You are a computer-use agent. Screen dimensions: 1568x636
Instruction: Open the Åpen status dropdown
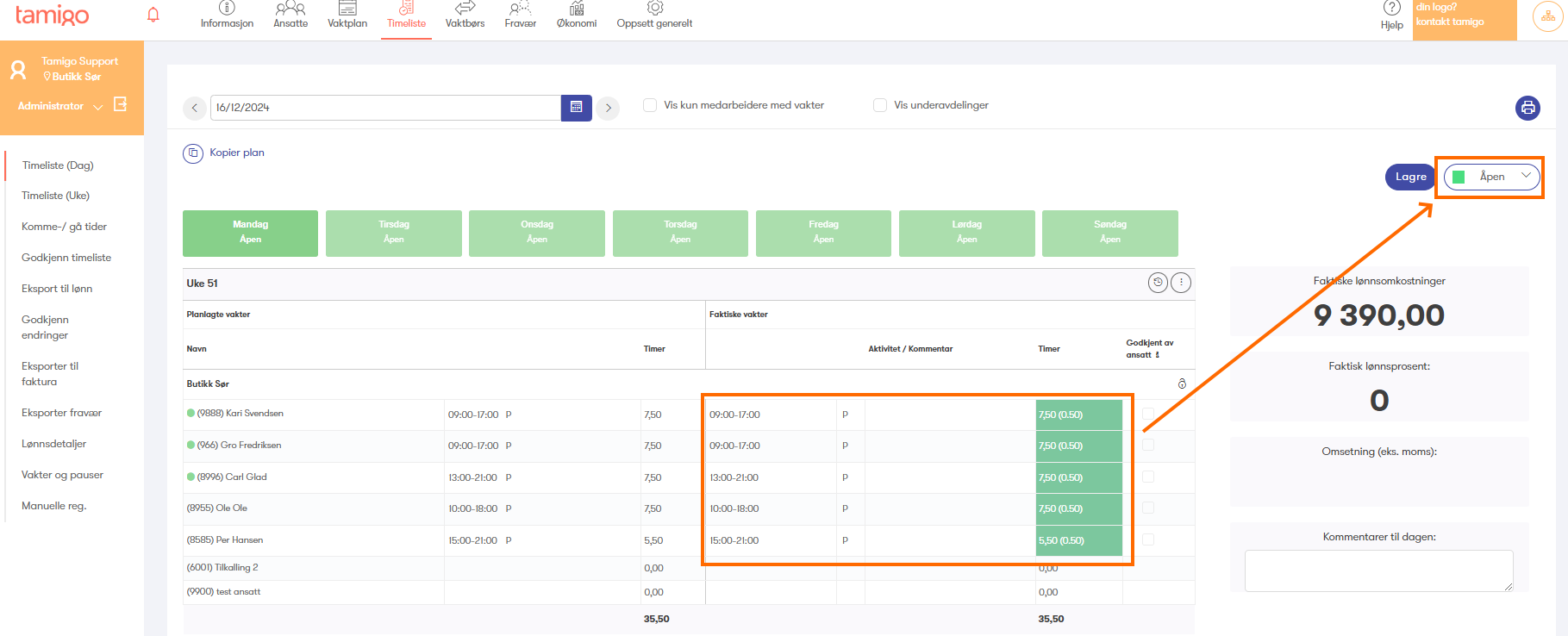coord(1491,177)
